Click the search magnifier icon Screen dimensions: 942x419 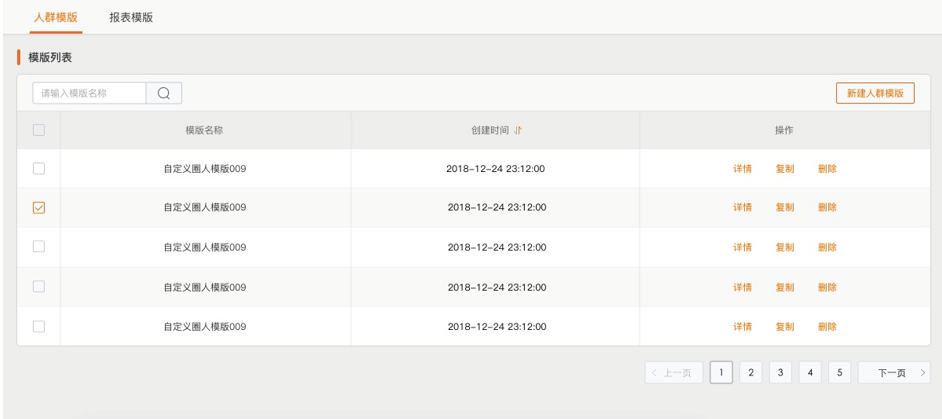tap(163, 93)
